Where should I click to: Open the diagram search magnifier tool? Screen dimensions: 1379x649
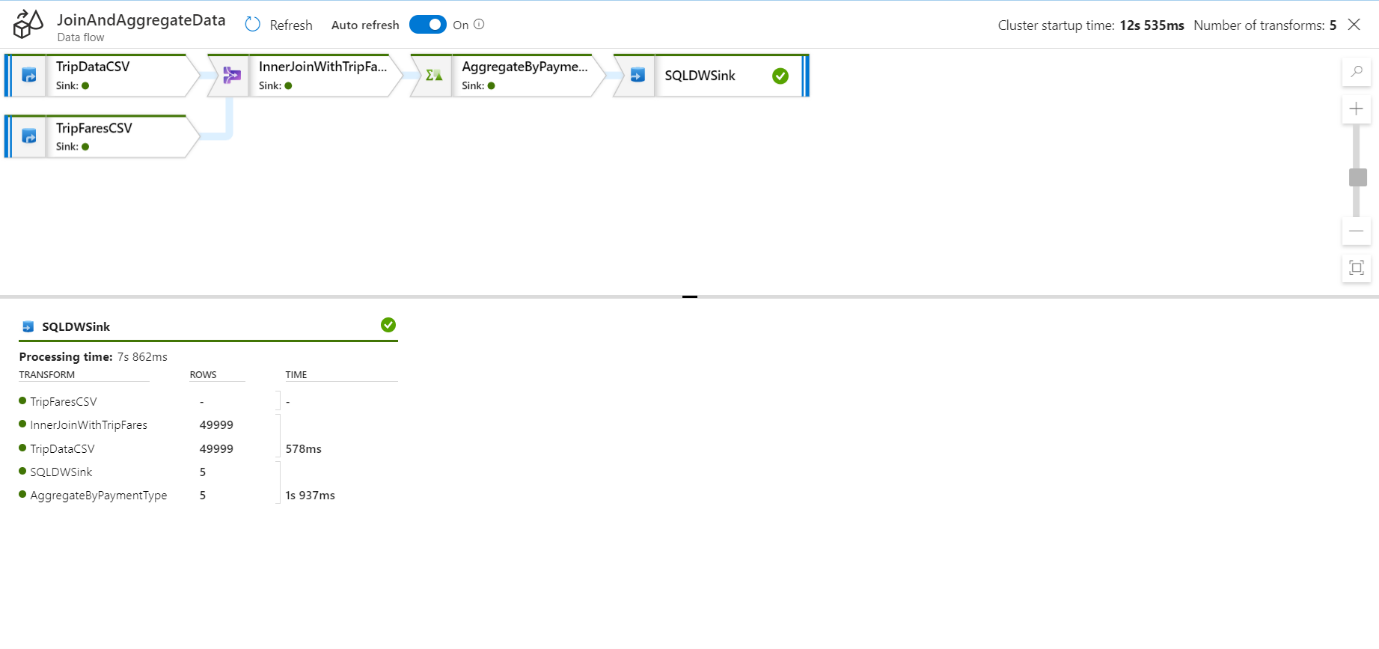click(x=1356, y=71)
